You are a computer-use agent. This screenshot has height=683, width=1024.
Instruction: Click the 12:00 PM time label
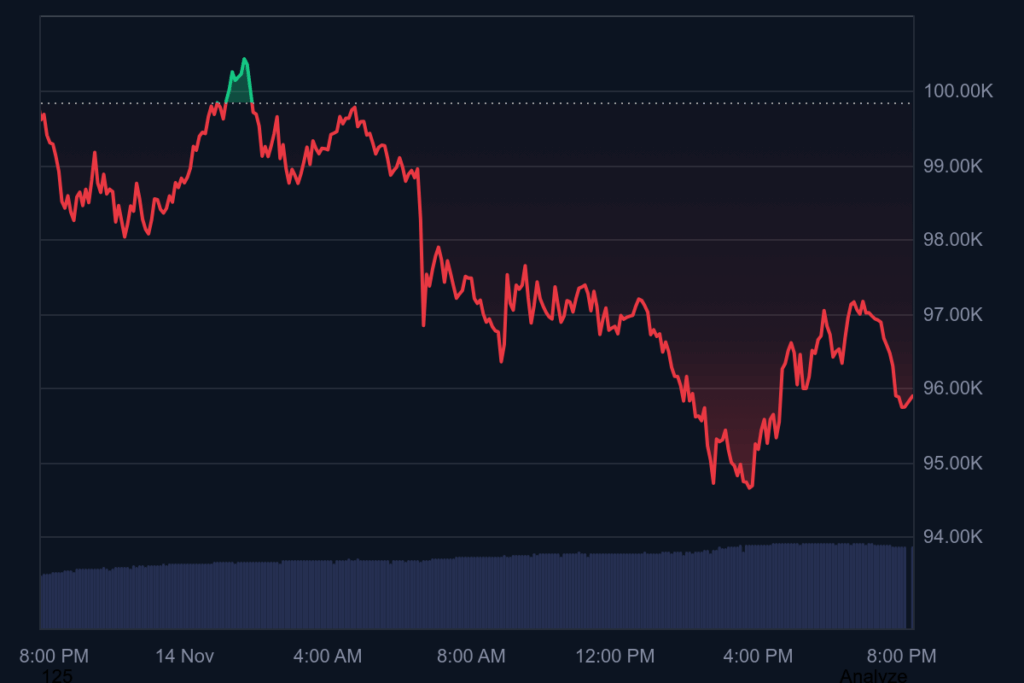(x=616, y=657)
